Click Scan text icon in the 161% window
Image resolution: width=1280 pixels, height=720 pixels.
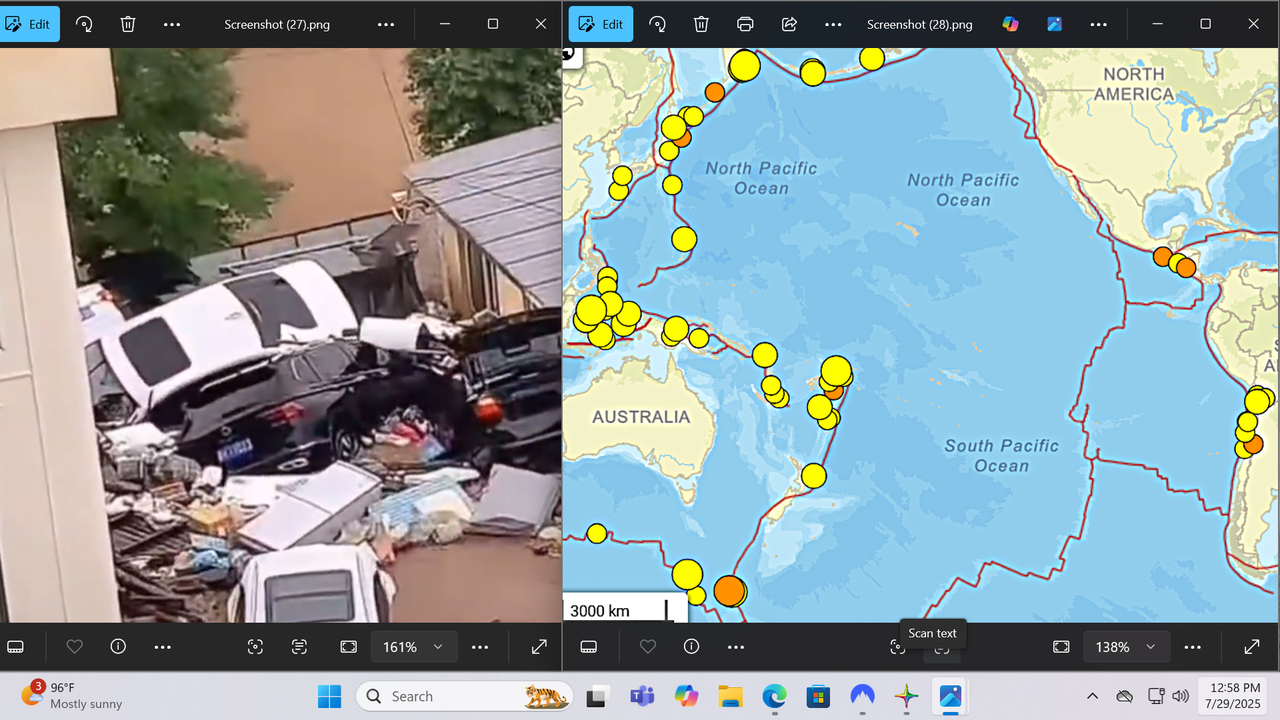coord(299,647)
